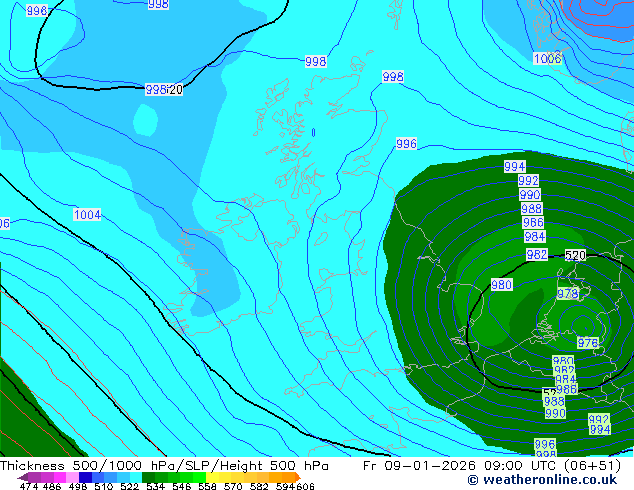Click the 998 label overlapping the black 20
This screenshot has width=634, height=490.
(x=156, y=90)
